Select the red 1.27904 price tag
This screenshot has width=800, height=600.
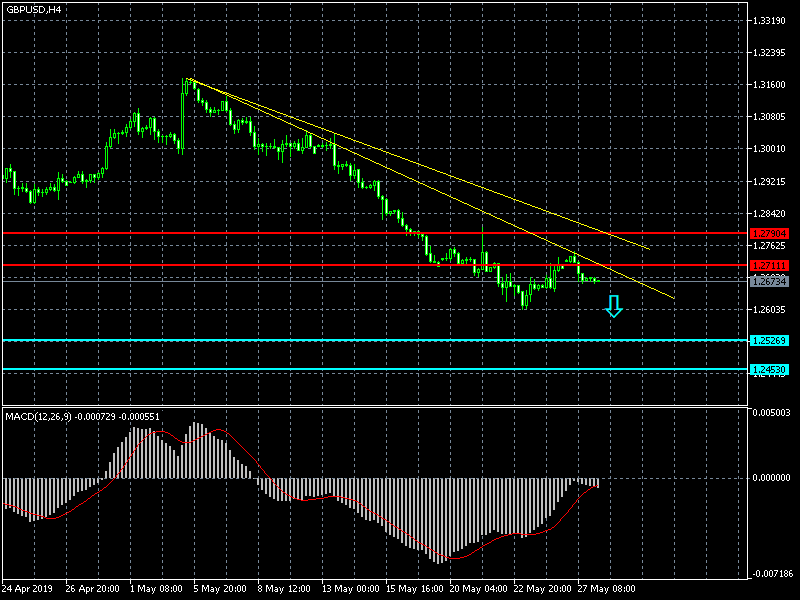tap(769, 234)
